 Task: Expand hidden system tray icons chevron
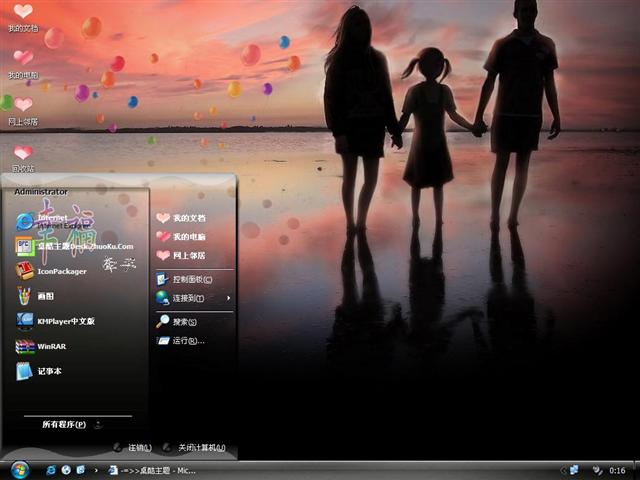click(x=562, y=471)
